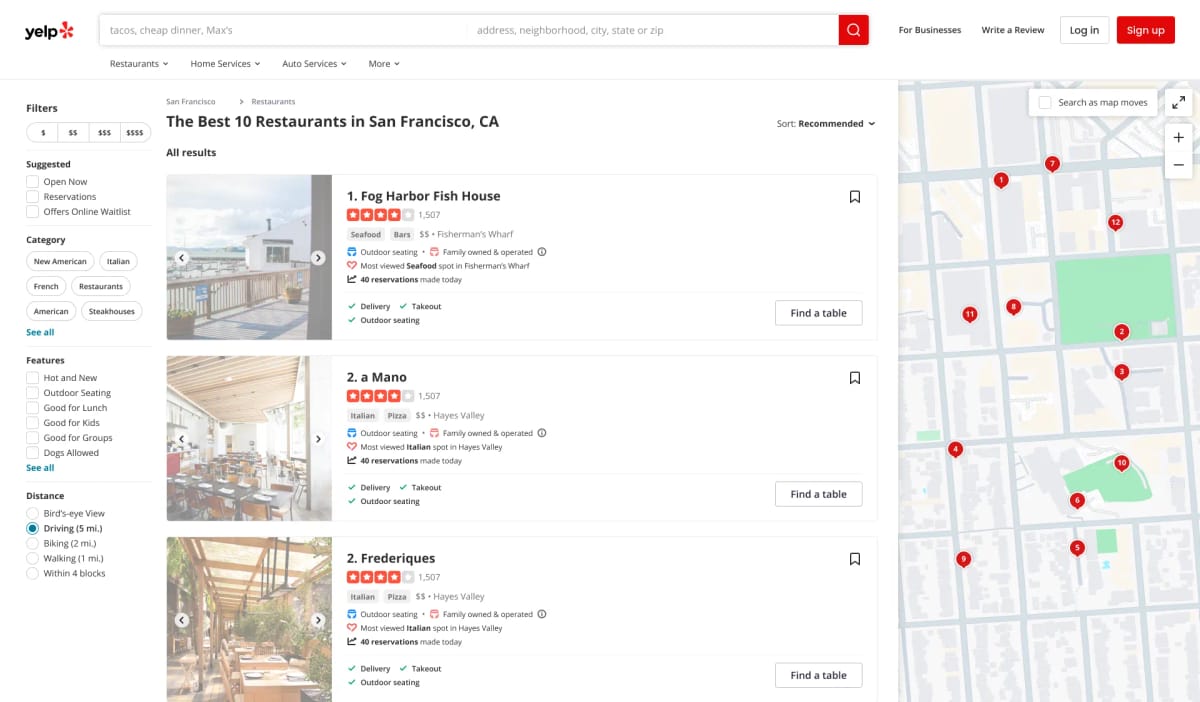Select the $ price filter
The width and height of the screenshot is (1200, 702).
42,132
